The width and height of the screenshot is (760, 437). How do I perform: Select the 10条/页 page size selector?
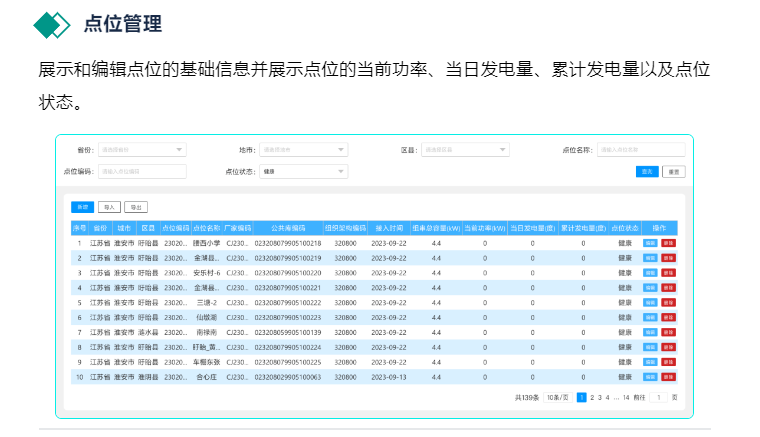[557, 398]
